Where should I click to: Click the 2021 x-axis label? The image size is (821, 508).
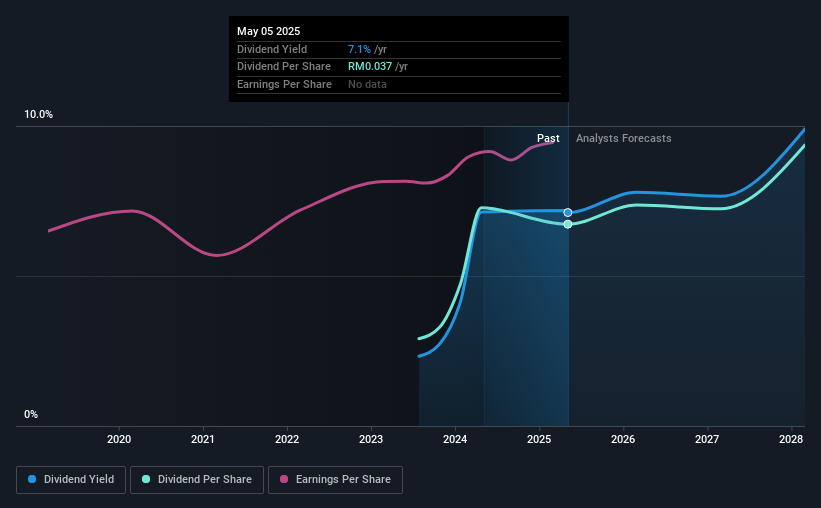tap(203, 439)
